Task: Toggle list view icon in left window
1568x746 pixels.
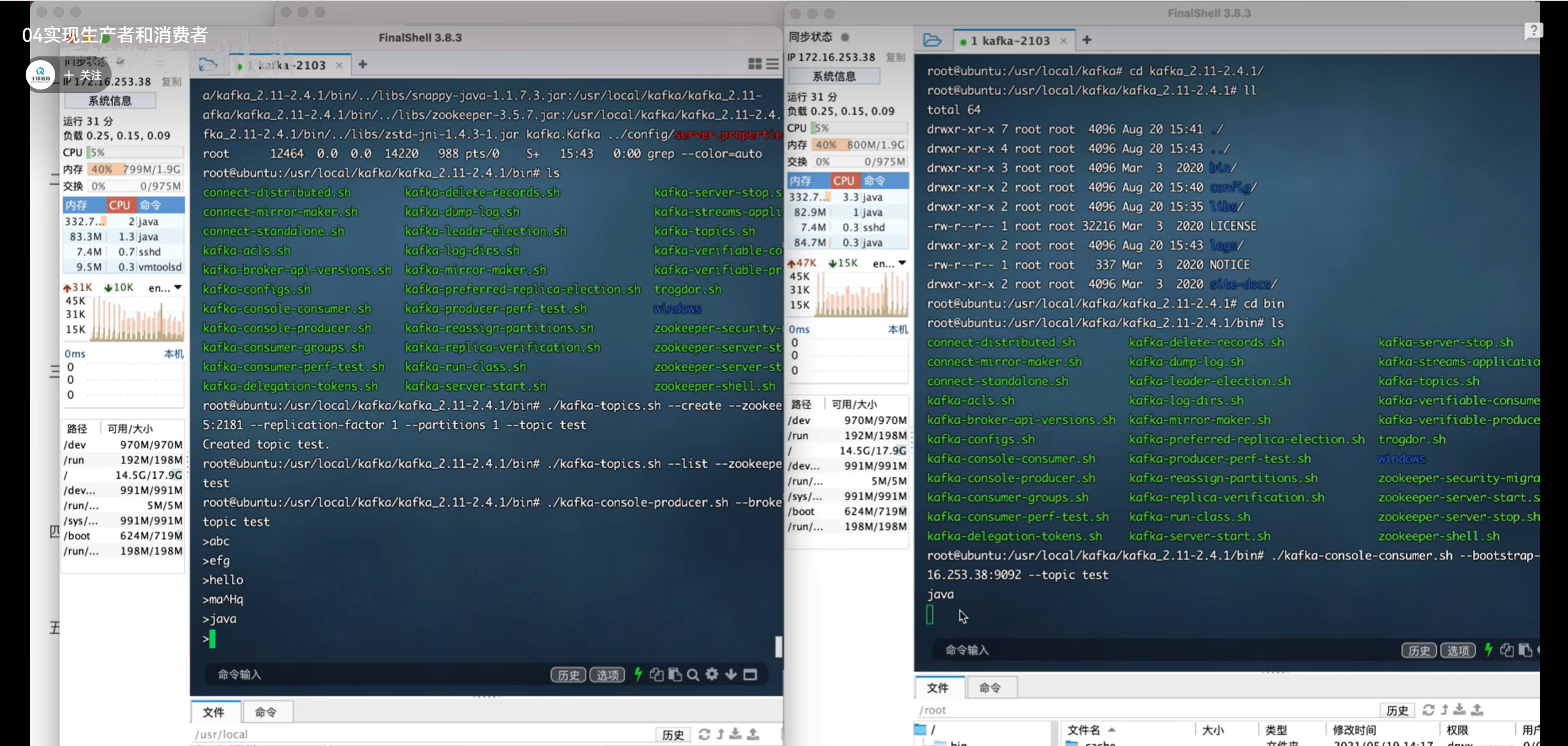Action: coord(773,64)
